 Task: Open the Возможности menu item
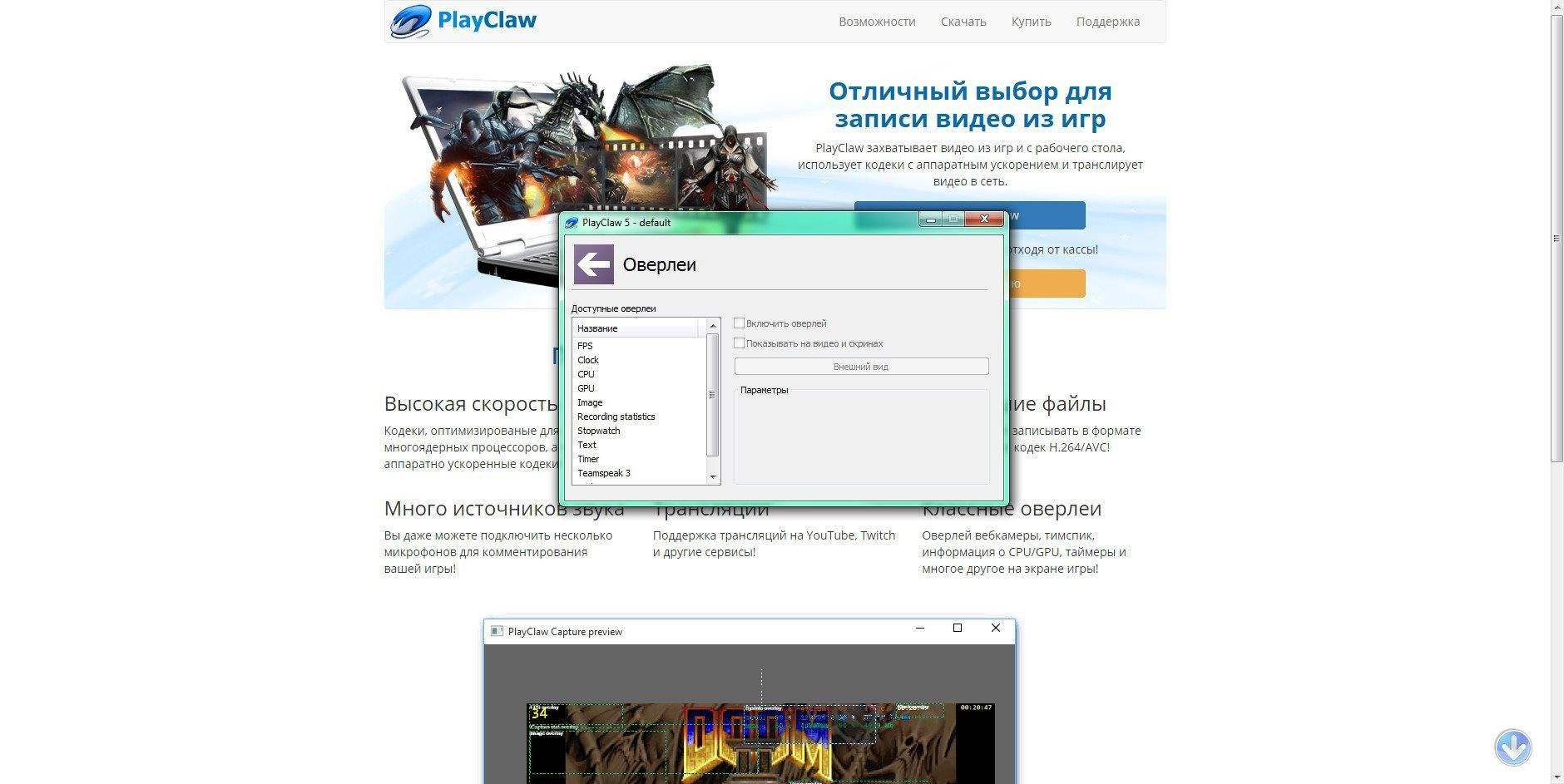click(x=877, y=22)
